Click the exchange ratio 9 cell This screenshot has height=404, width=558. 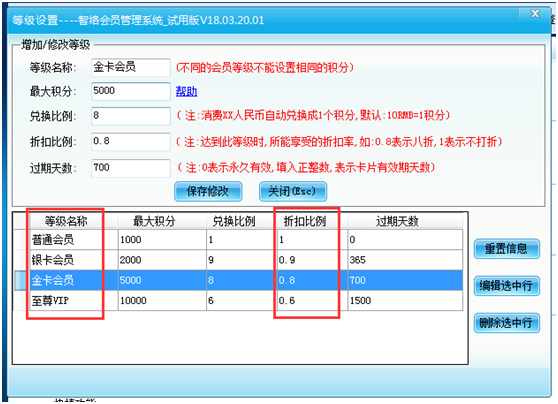pos(241,260)
